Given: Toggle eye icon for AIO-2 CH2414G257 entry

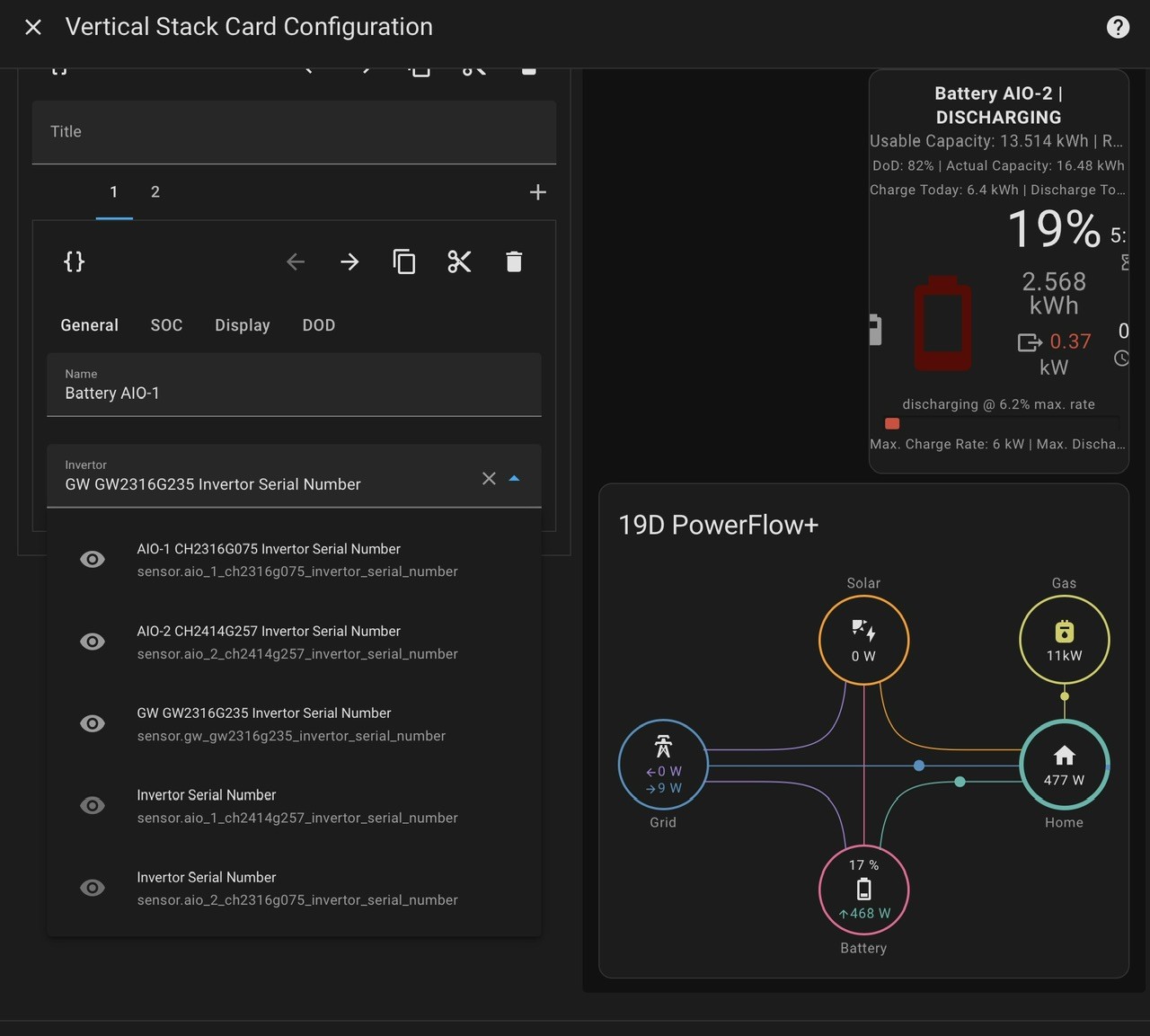Looking at the screenshot, I should [92, 642].
